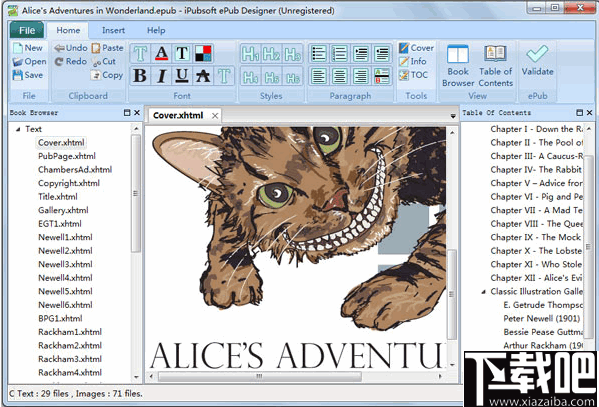Select Copyright.xhtml in Book Browser
599x407 pixels.
[x=69, y=183]
